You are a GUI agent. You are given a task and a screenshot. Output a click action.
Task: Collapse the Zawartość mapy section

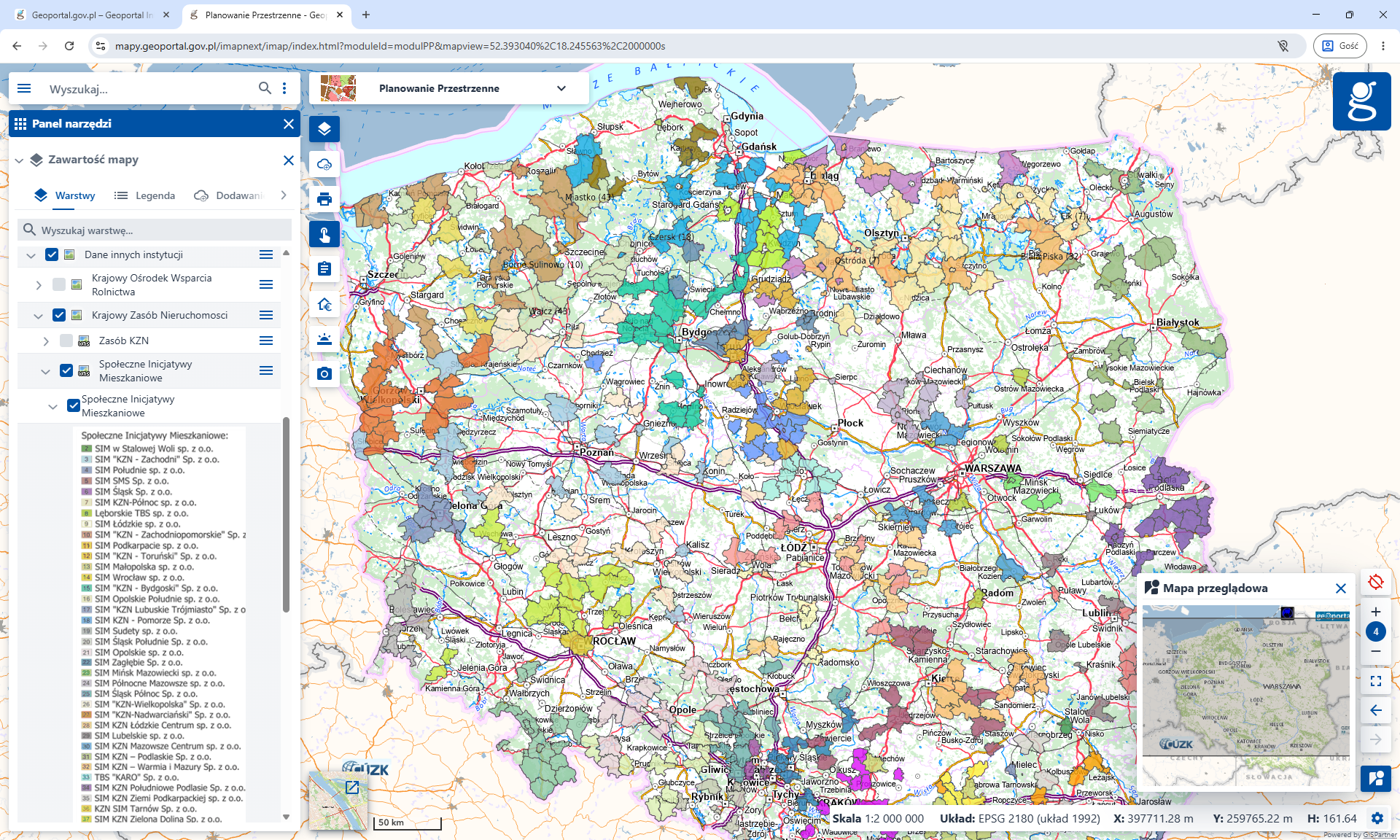click(19, 160)
